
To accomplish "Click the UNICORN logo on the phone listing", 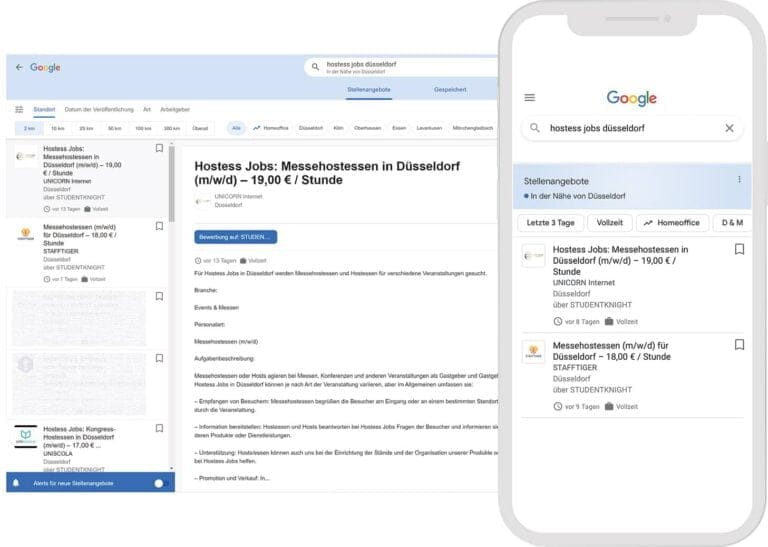I will [x=533, y=256].
